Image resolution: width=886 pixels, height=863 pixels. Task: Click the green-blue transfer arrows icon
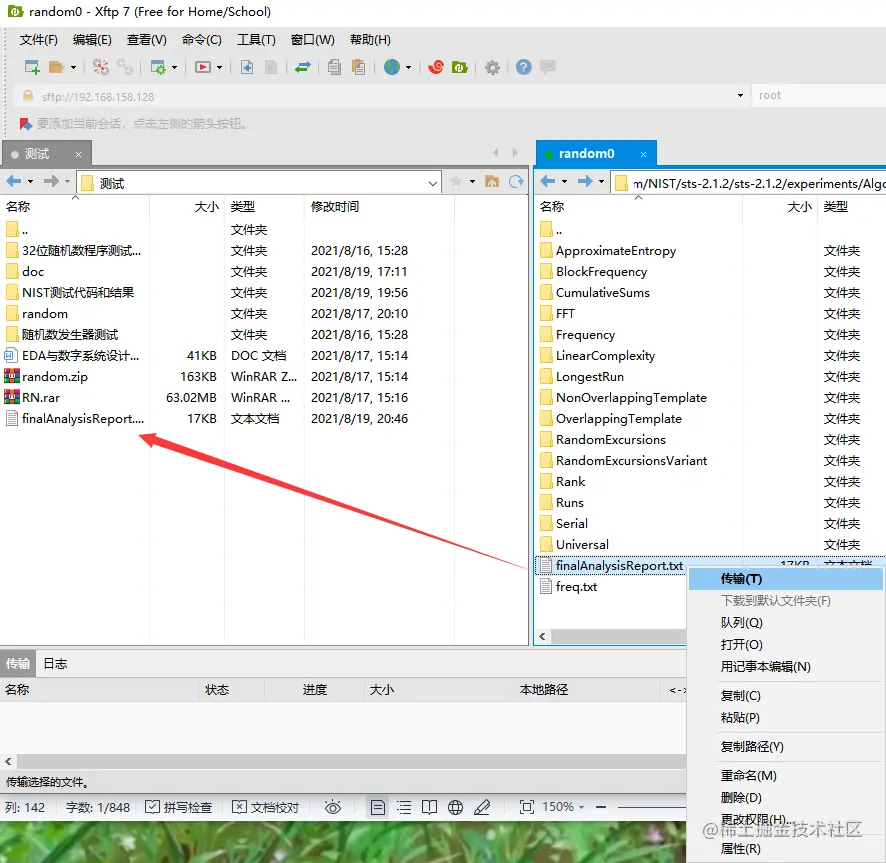click(303, 67)
